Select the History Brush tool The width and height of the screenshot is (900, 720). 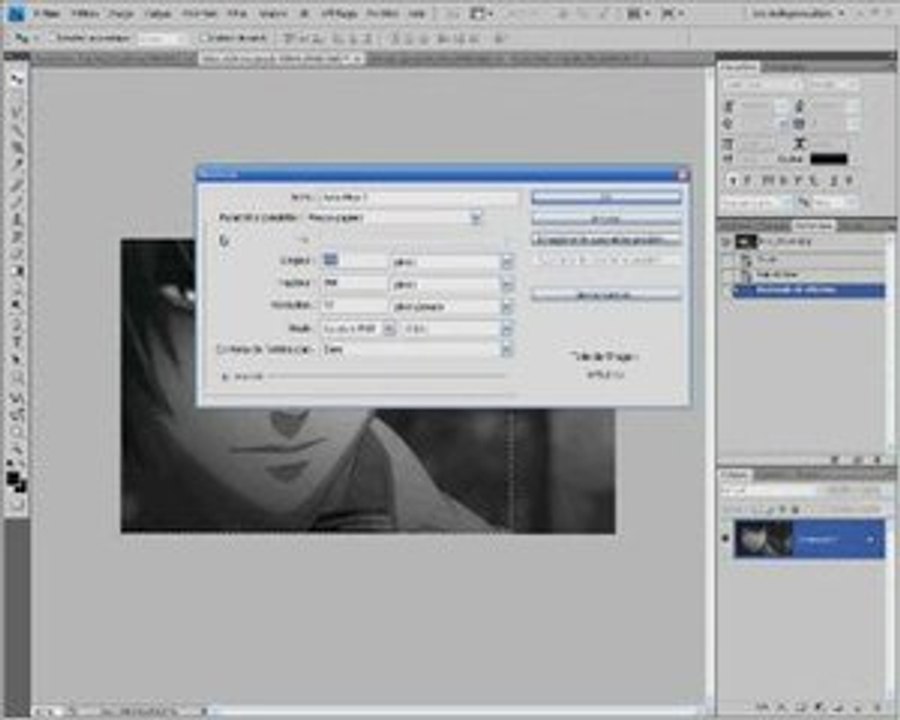[x=17, y=237]
